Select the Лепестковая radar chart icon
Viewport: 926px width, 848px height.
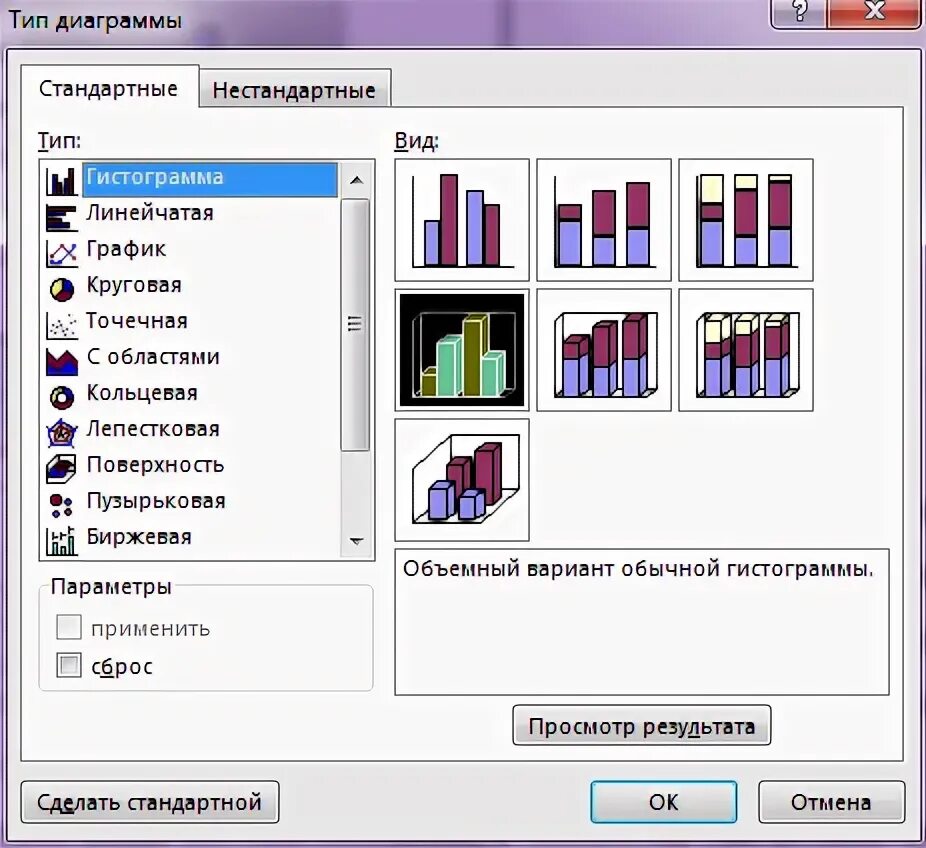pos(61,433)
